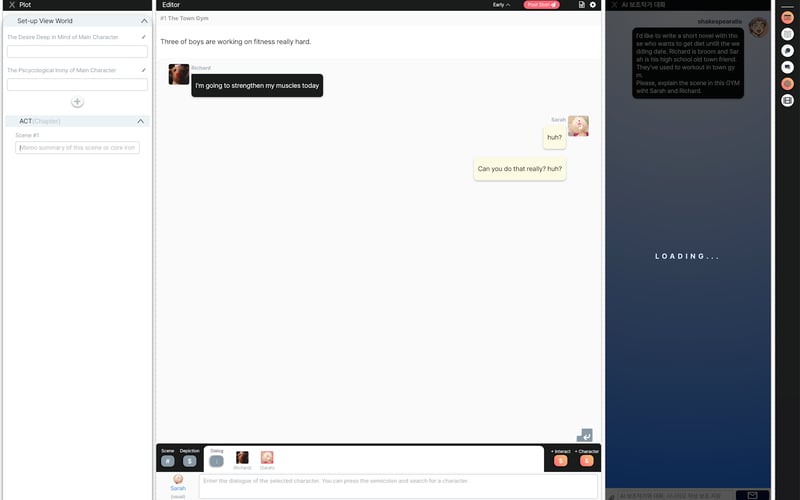Screen dimensions: 800x500
Task: Click the Desire Deep in Mind input field
Action: click(x=77, y=52)
